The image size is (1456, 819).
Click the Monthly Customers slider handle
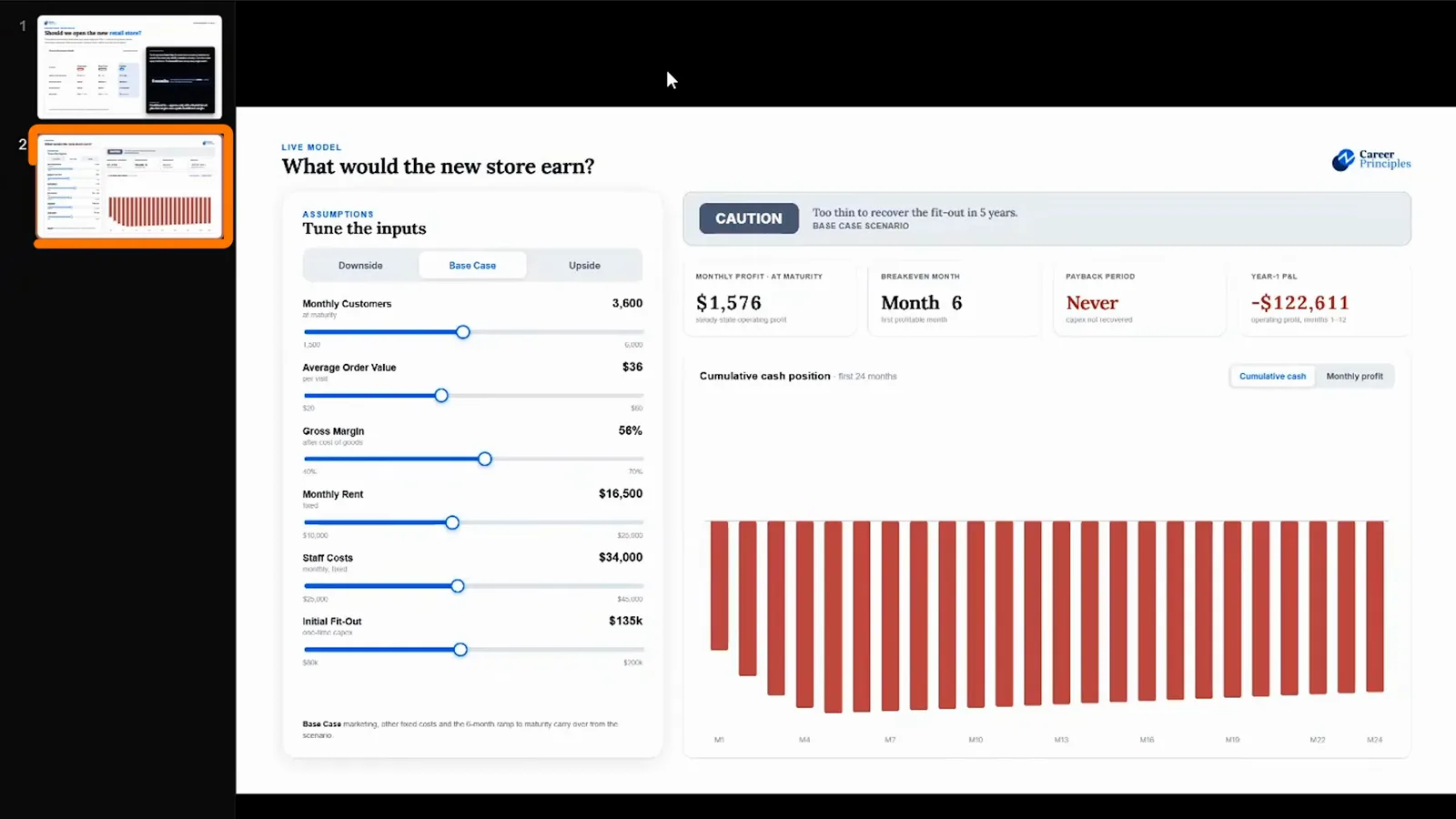click(463, 332)
